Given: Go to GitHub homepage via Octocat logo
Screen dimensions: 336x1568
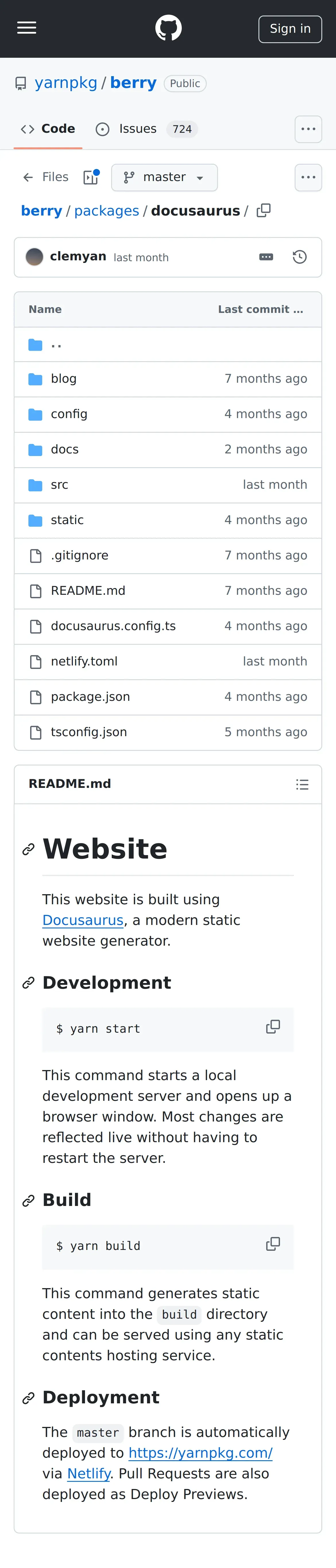Looking at the screenshot, I should point(168,28).
